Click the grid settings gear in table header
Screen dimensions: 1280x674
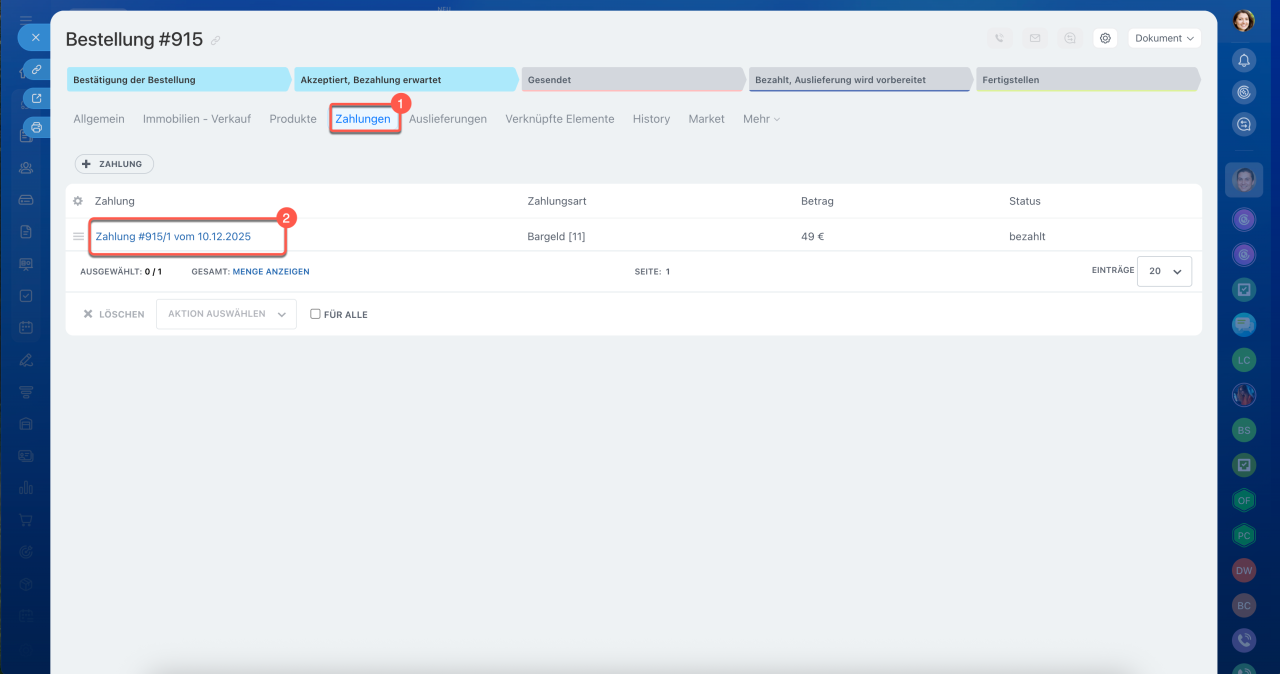[78, 201]
